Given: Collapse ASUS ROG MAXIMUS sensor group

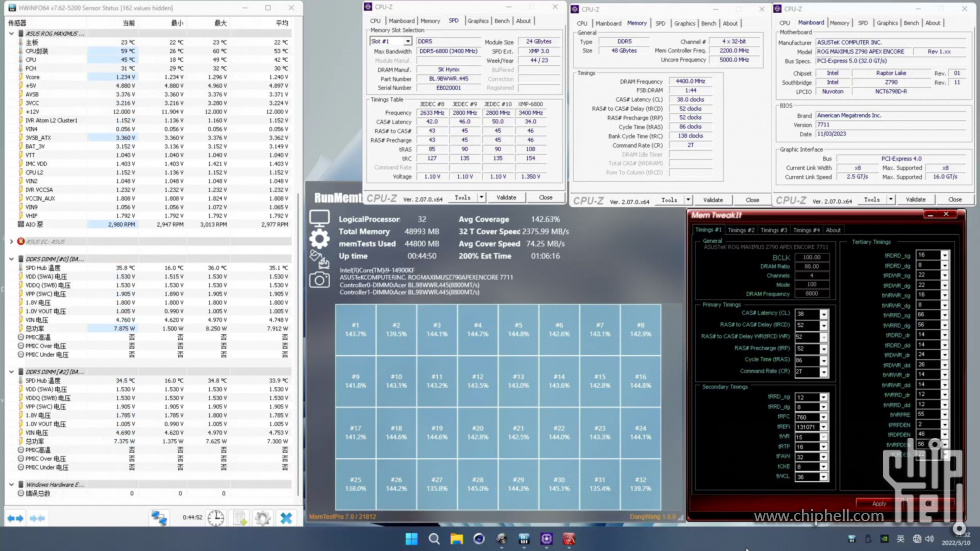Looking at the screenshot, I should [x=11, y=34].
